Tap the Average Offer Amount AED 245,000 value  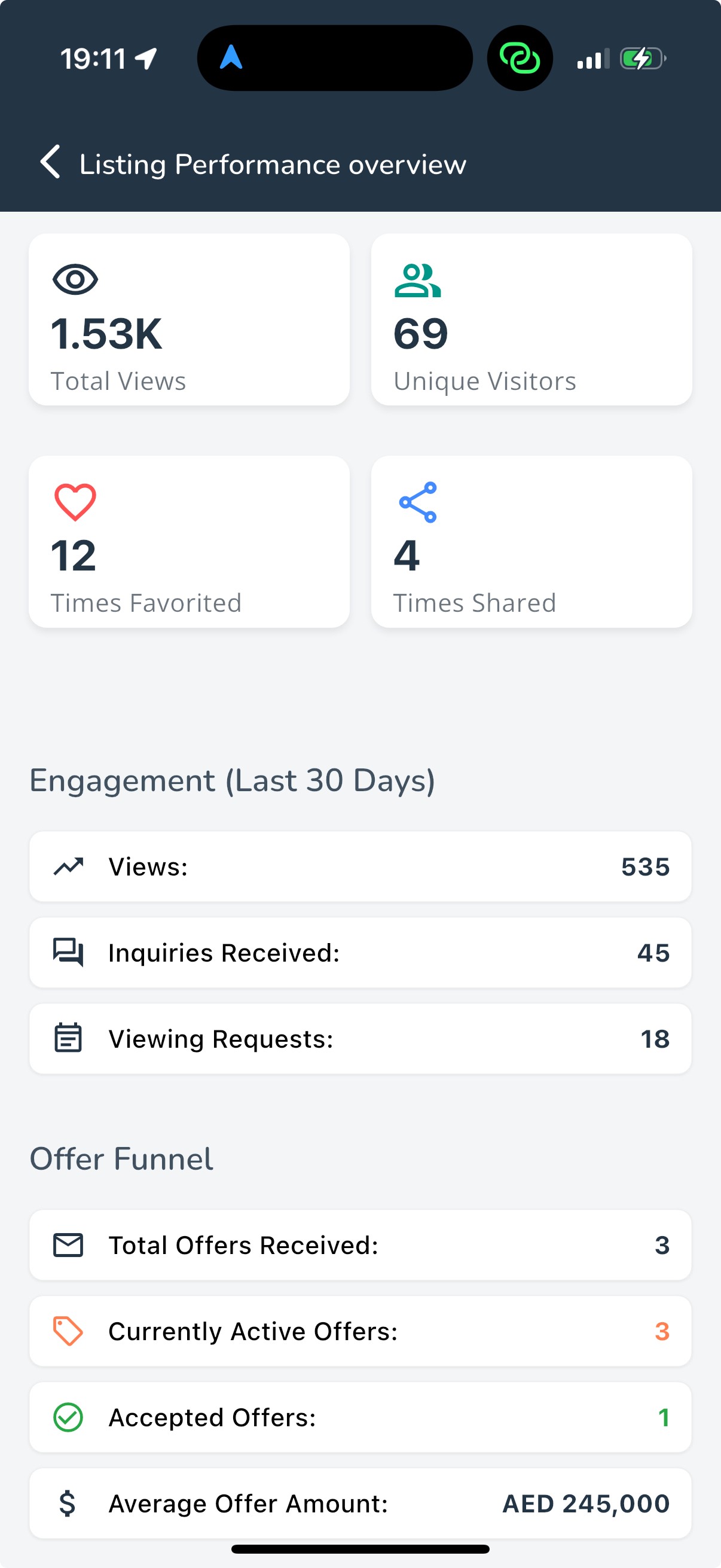point(586,1503)
